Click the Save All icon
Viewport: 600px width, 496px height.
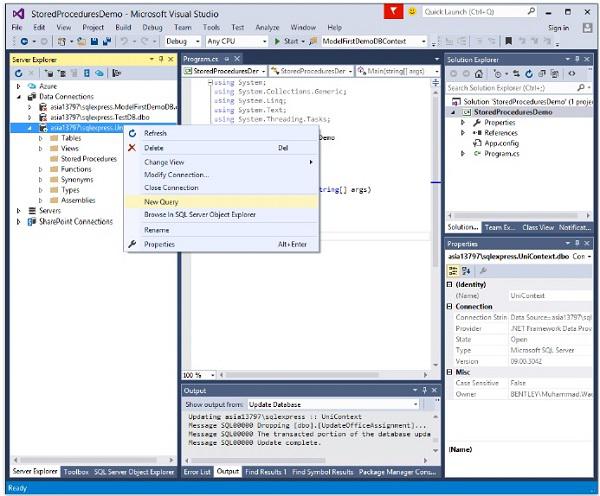107,41
